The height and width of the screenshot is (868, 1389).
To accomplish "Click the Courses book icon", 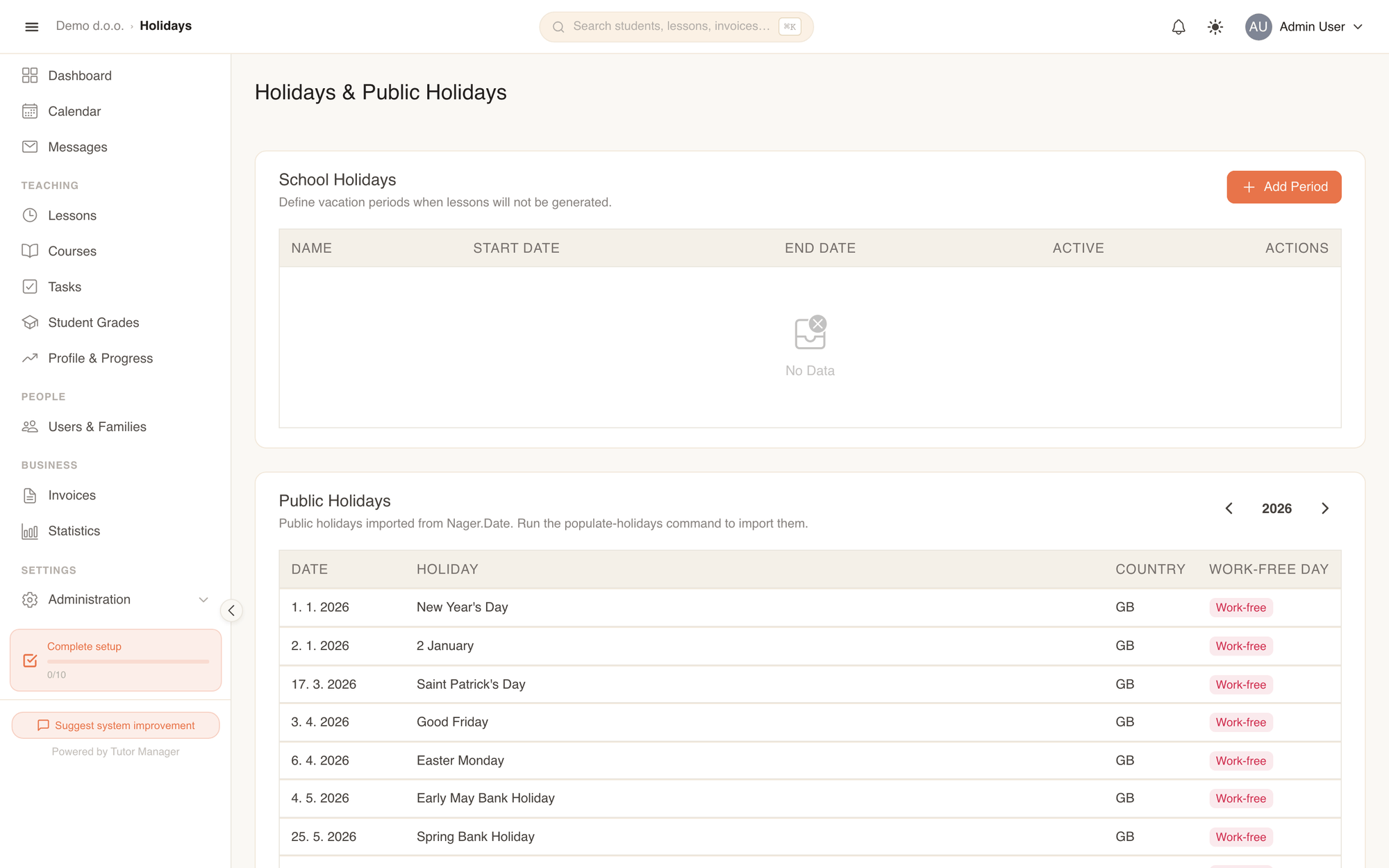I will pyautogui.click(x=30, y=251).
